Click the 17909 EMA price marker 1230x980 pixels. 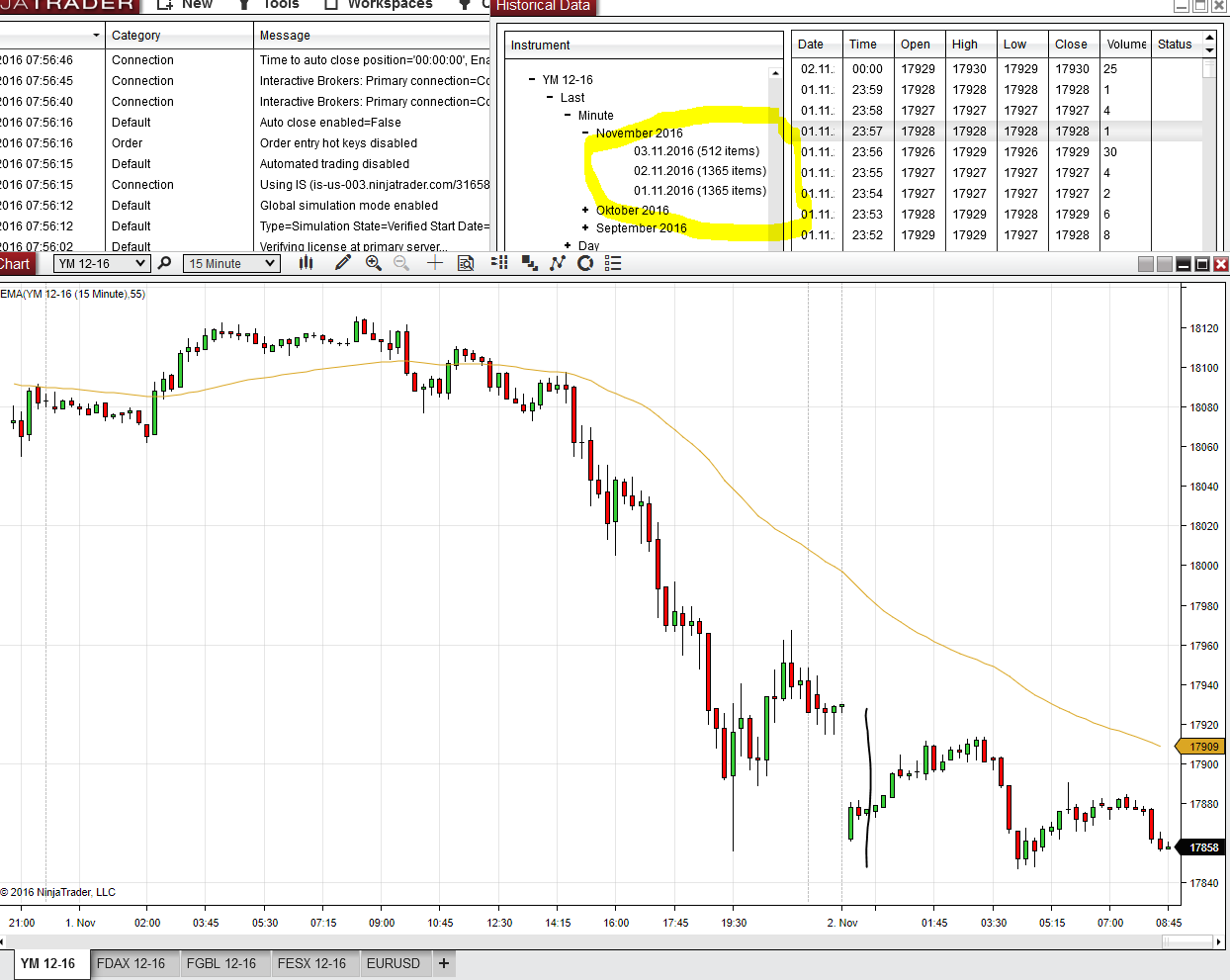(x=1199, y=747)
